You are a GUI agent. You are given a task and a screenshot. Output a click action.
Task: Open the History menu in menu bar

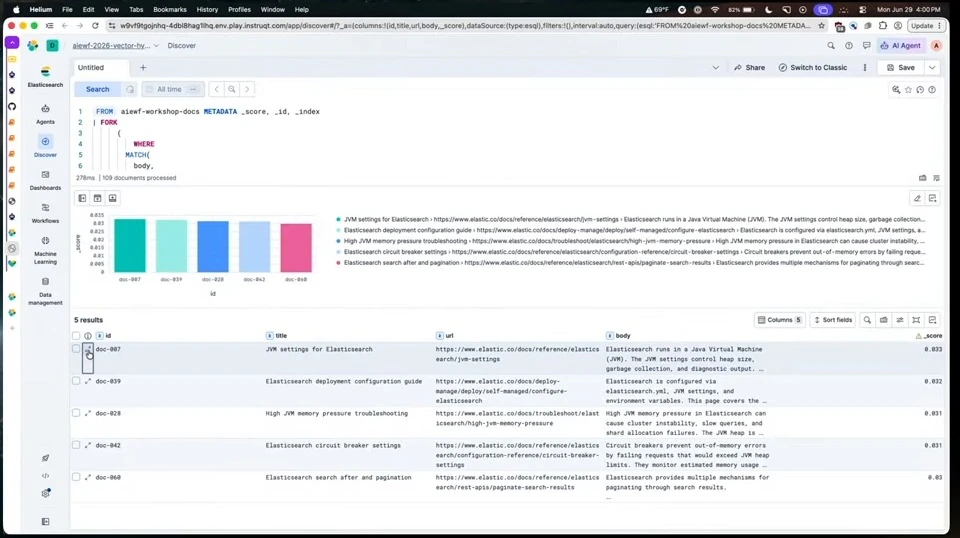pos(207,9)
